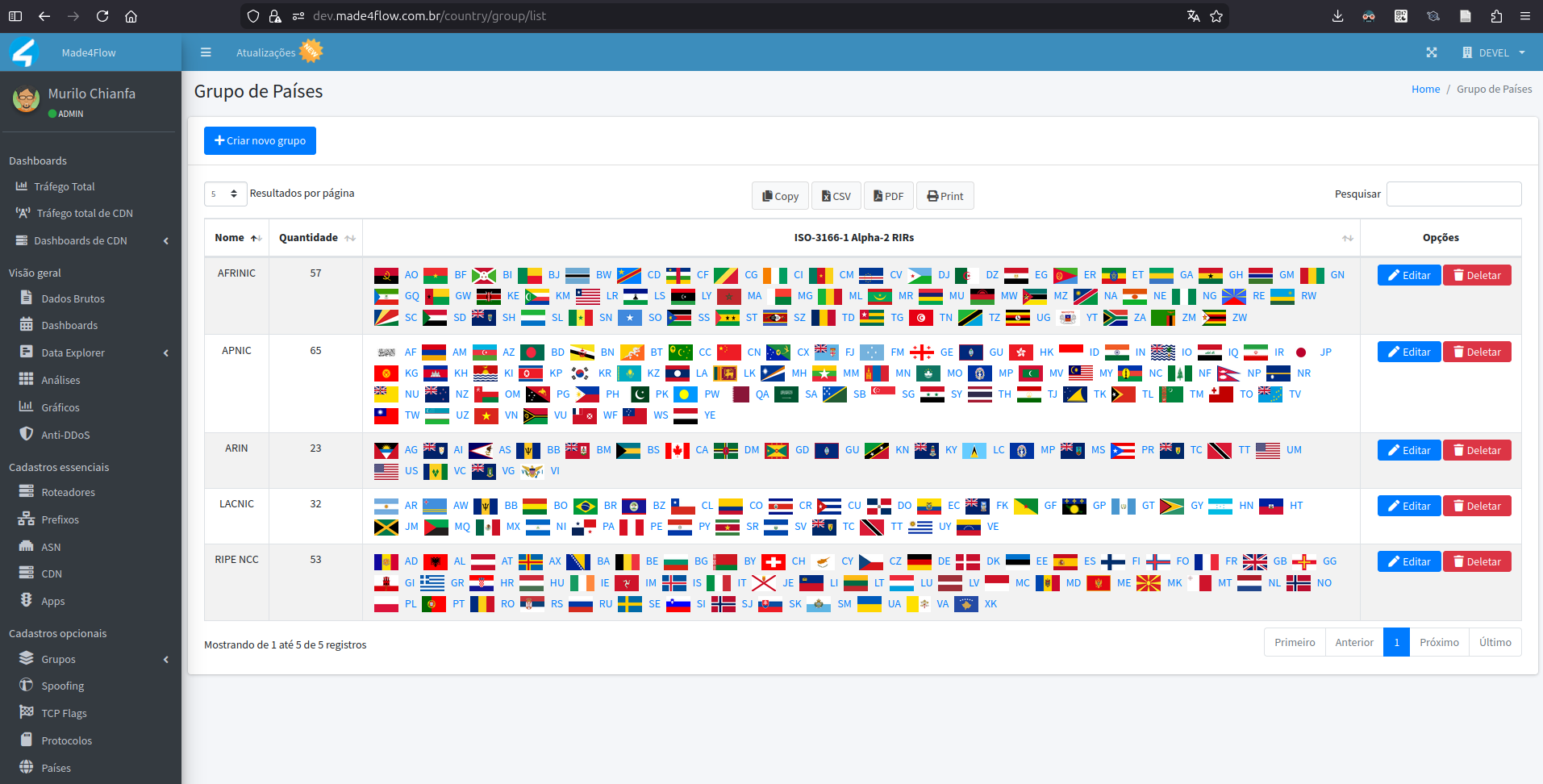Viewport: 1543px width, 784px height.
Task: Export the country groups as CSV
Action: [836, 195]
